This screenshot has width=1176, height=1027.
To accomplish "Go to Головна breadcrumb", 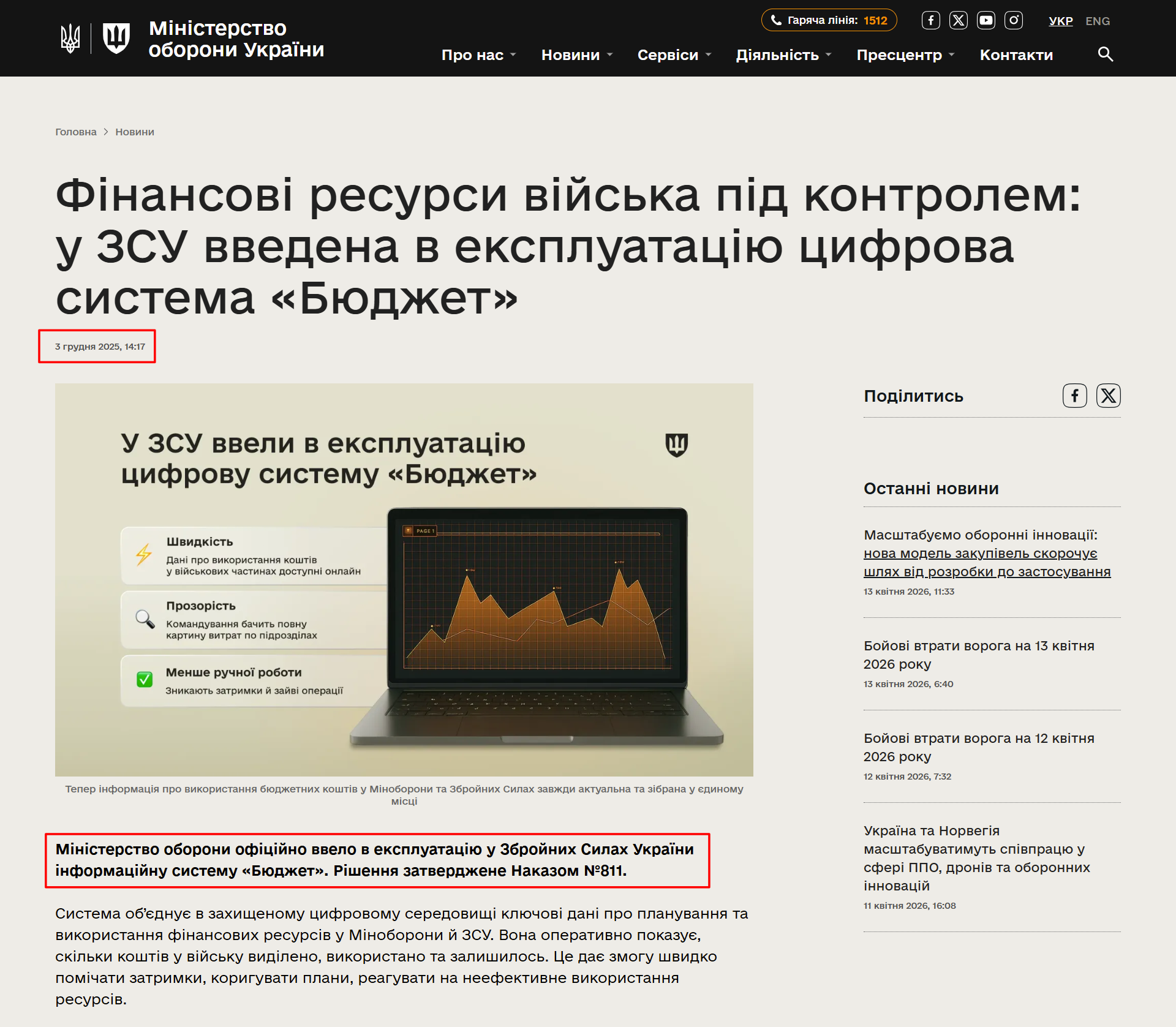I will 76,132.
